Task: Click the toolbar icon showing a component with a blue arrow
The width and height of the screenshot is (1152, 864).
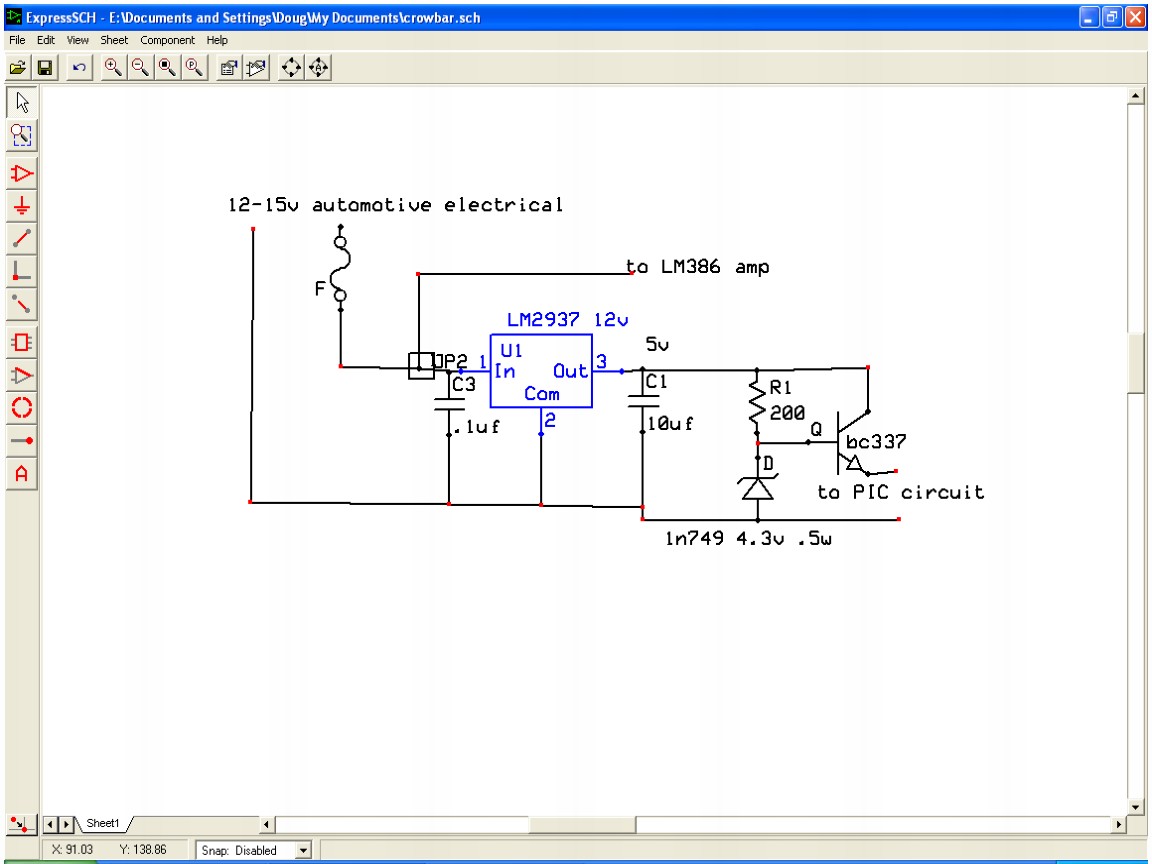Action: tap(256, 68)
